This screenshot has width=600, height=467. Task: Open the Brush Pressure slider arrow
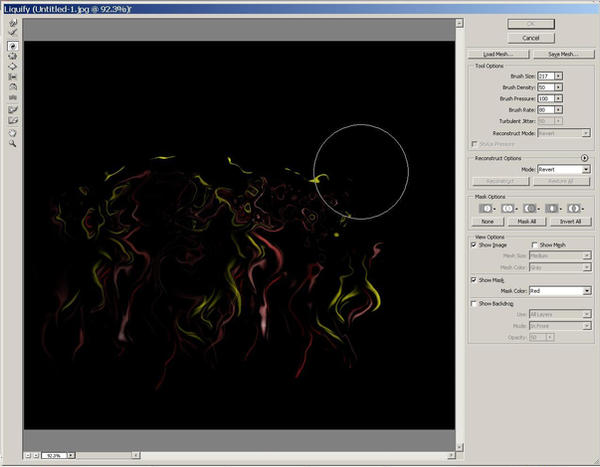[x=558, y=99]
